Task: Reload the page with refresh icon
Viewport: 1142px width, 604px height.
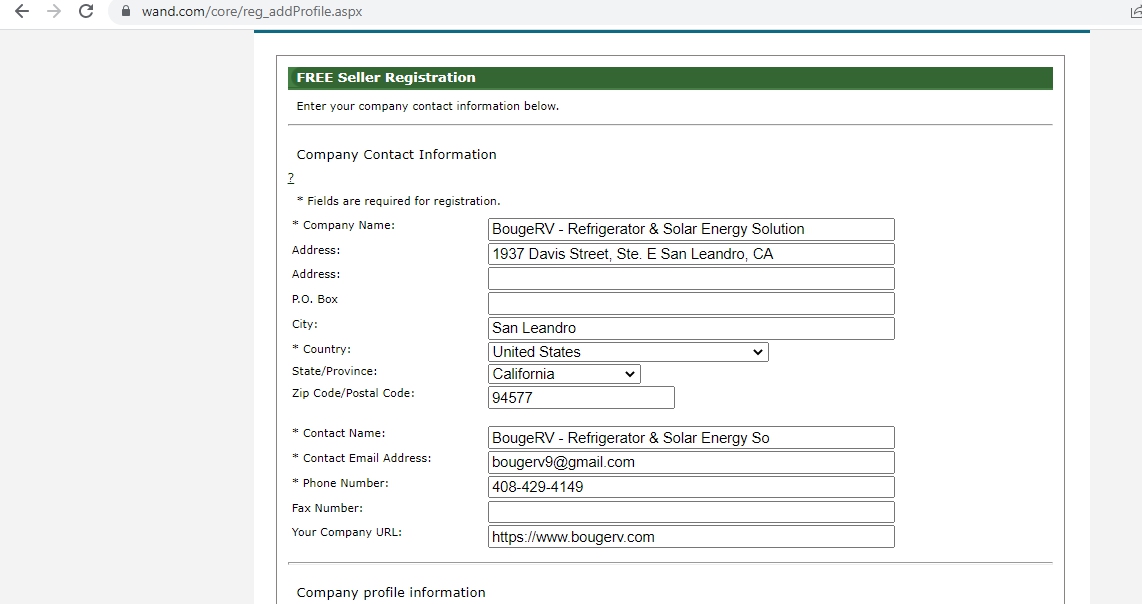Action: tap(87, 12)
